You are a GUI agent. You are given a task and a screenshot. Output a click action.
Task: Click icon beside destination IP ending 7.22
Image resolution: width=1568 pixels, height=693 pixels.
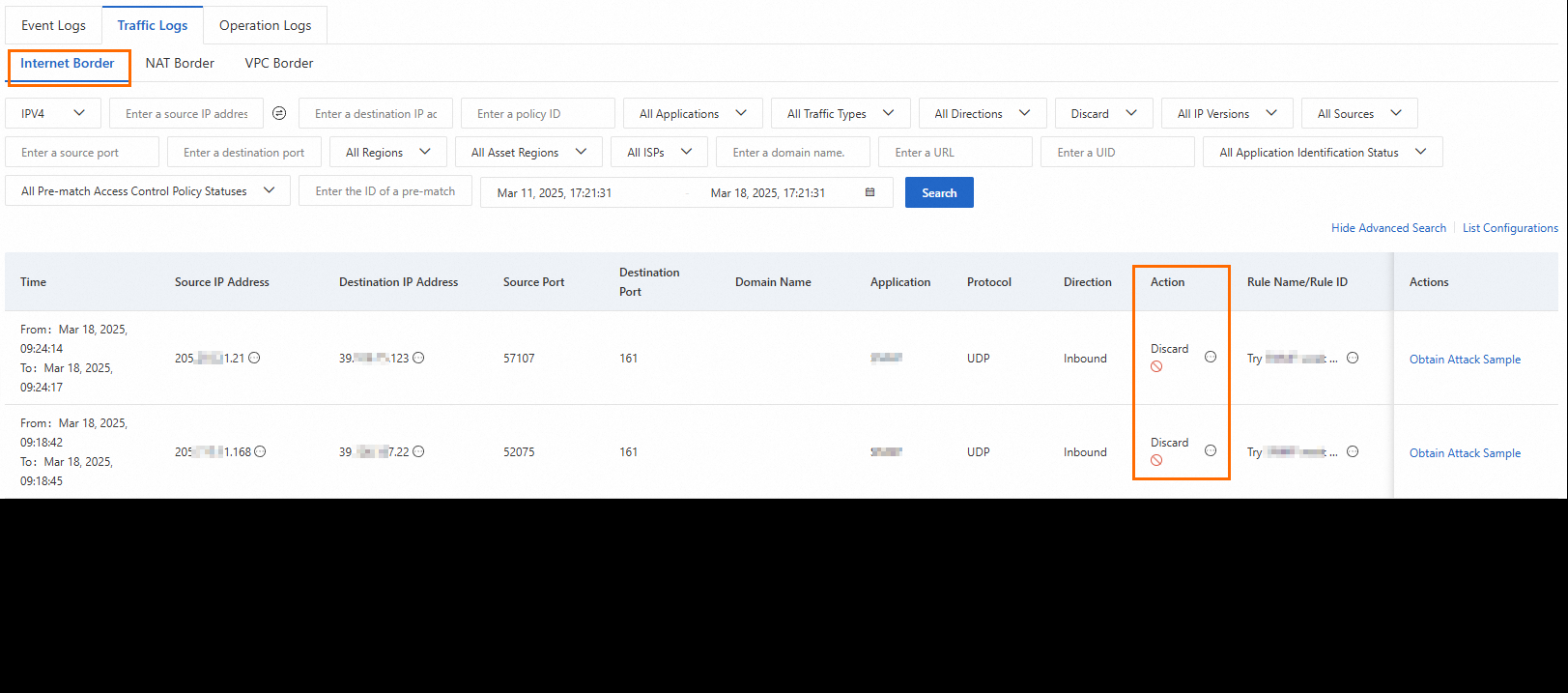point(418,451)
